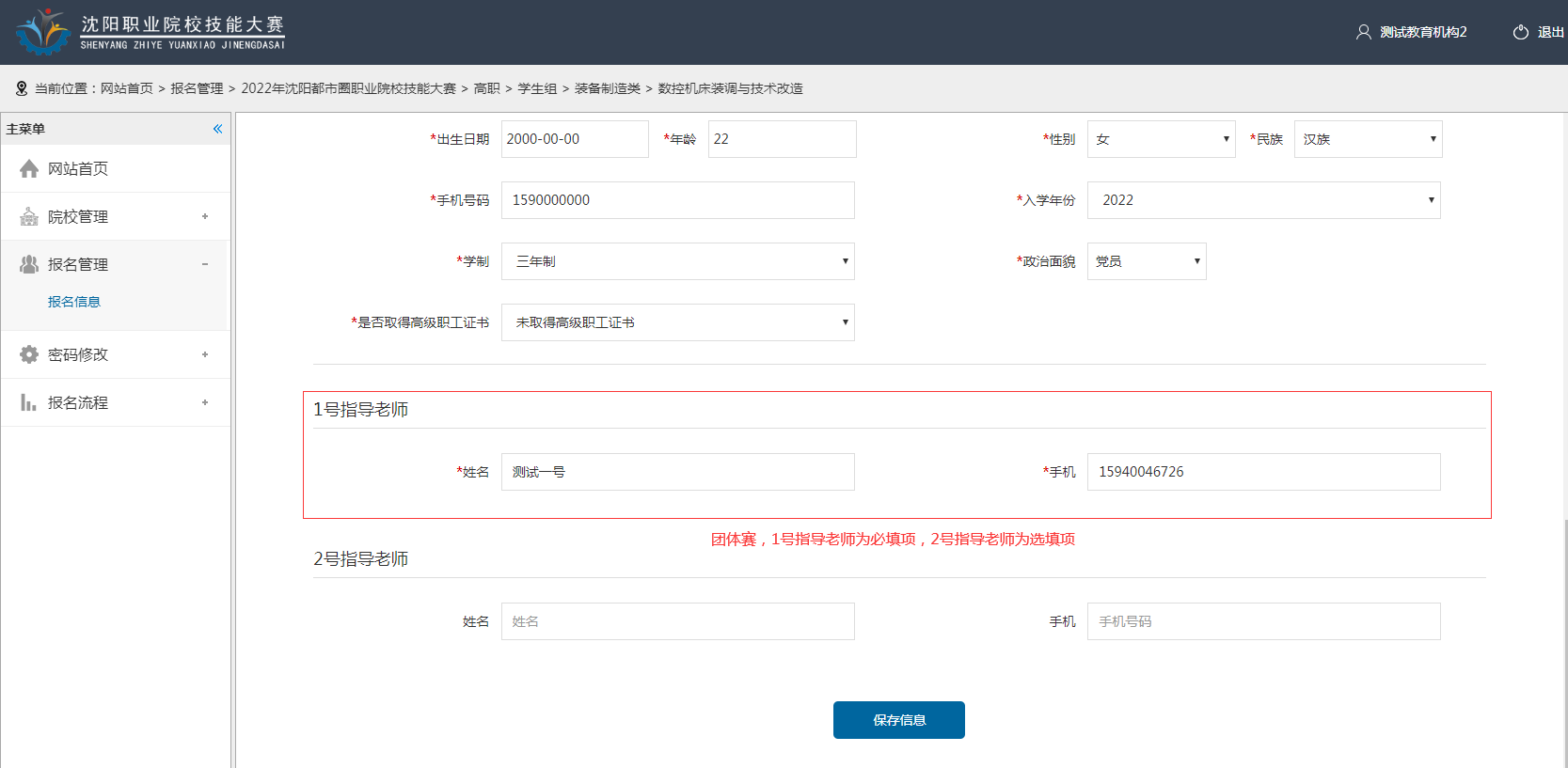Click the gear icon for 密码修改

click(29, 354)
